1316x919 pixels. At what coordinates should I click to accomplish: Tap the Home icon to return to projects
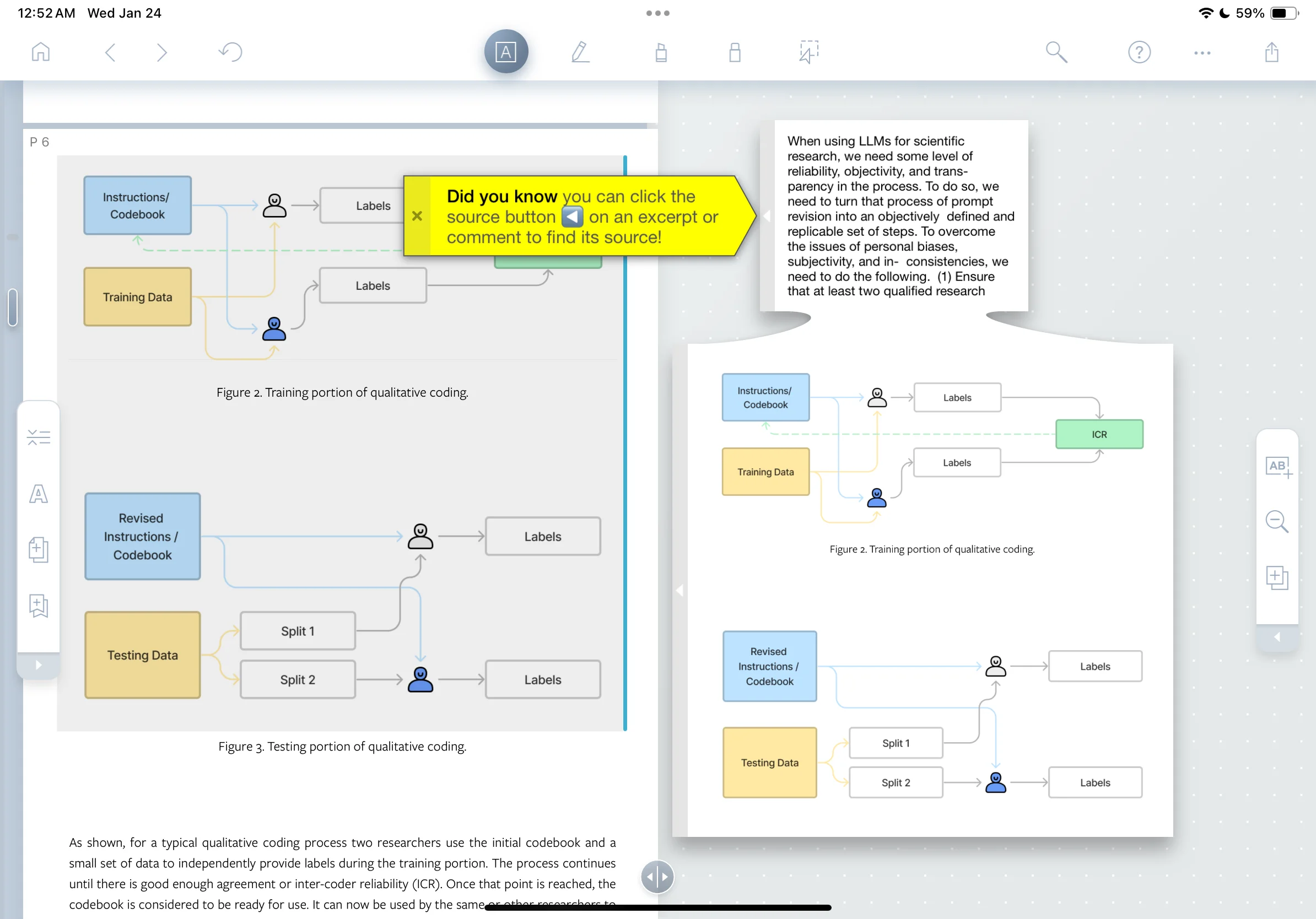pyautogui.click(x=41, y=52)
